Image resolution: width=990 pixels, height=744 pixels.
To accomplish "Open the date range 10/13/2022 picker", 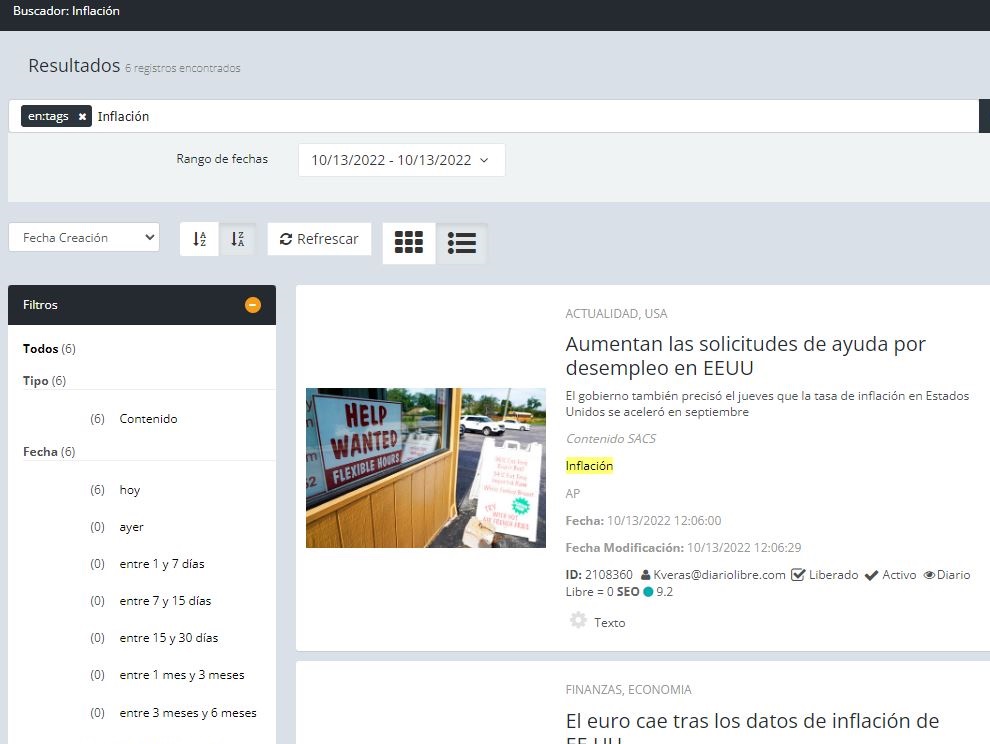I will tap(401, 159).
